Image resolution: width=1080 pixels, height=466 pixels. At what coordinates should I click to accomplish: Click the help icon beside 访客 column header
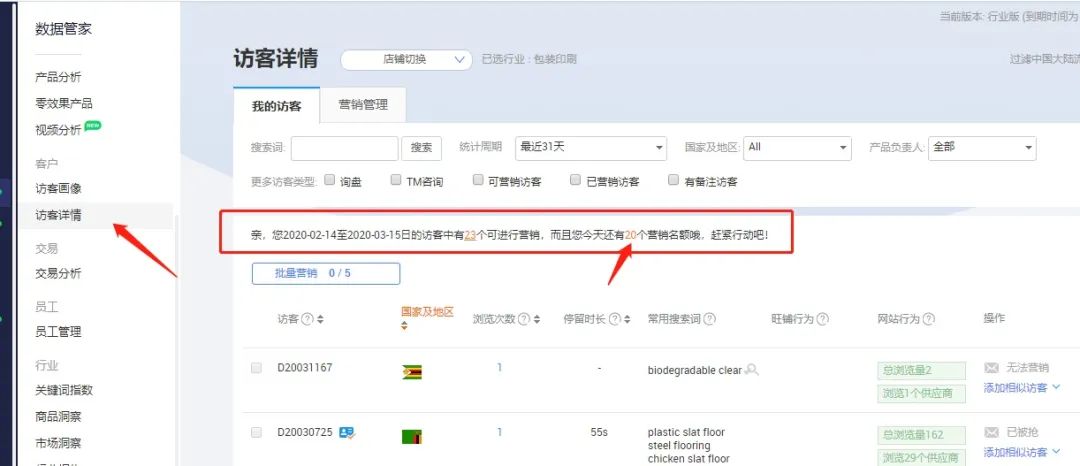click(x=307, y=319)
